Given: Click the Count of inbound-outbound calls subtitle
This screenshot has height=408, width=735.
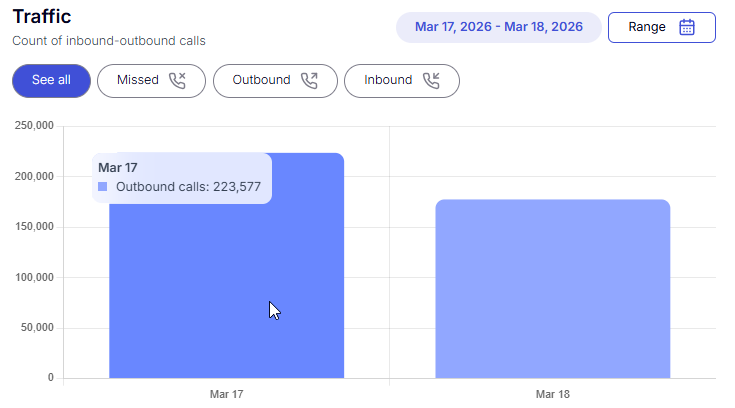Looking at the screenshot, I should click(108, 41).
